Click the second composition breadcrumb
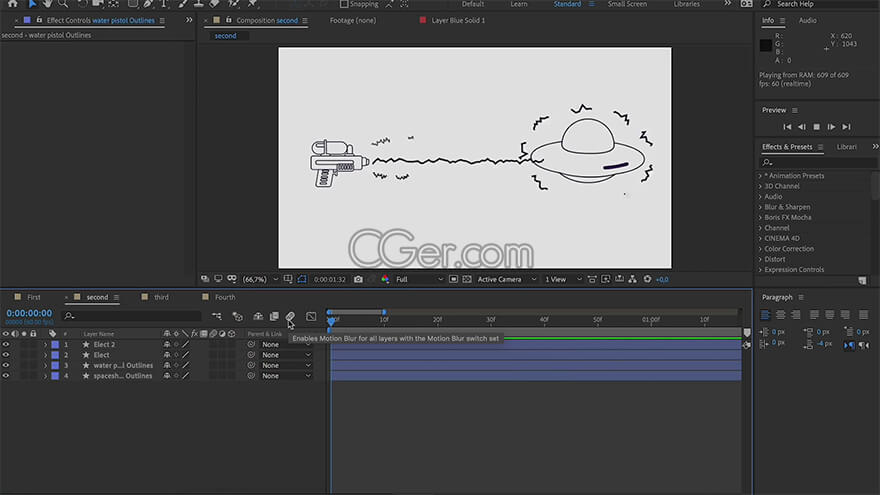Image resolution: width=880 pixels, height=495 pixels. 226,35
